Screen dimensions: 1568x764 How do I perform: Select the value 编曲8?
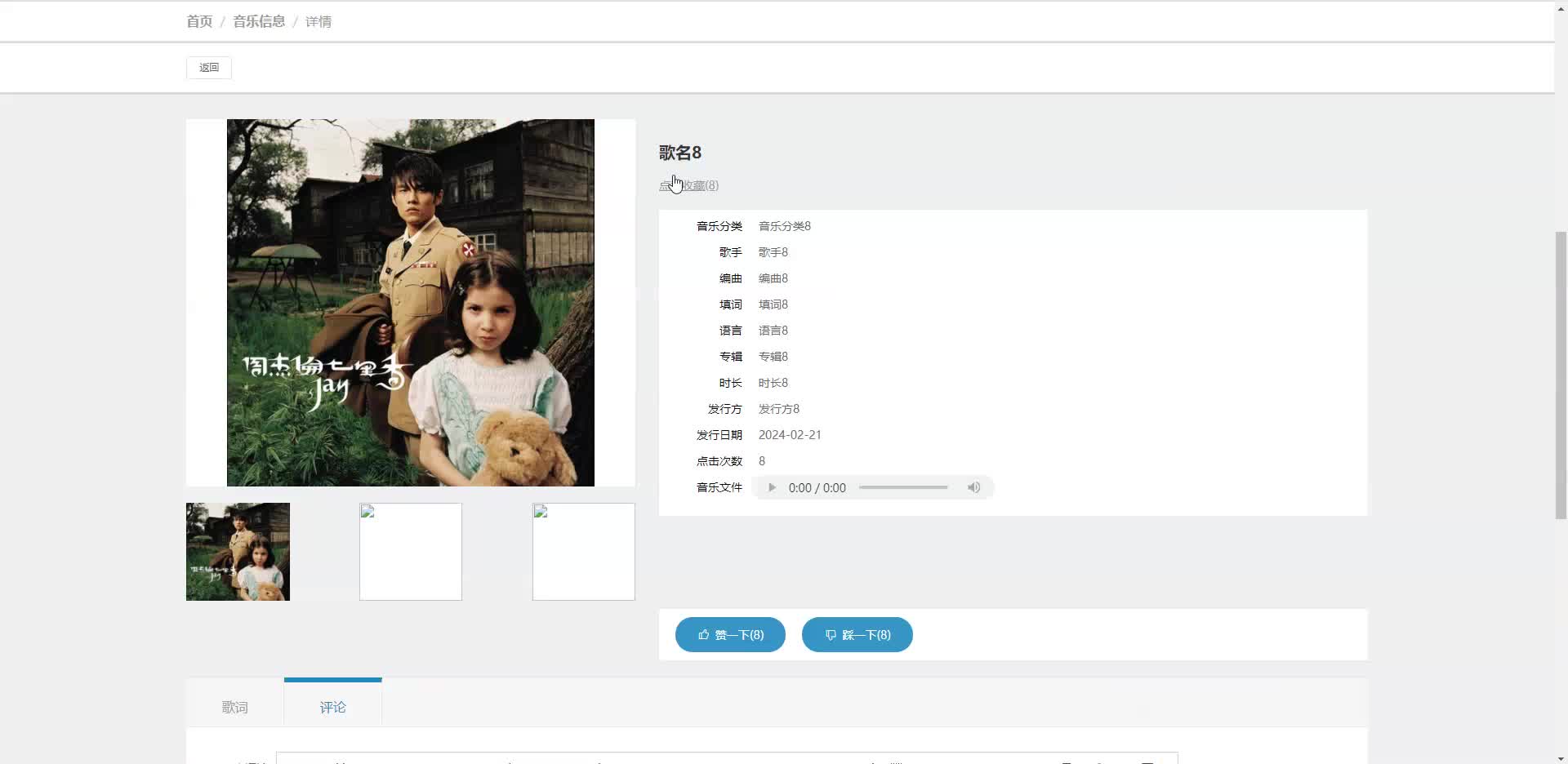coord(773,278)
